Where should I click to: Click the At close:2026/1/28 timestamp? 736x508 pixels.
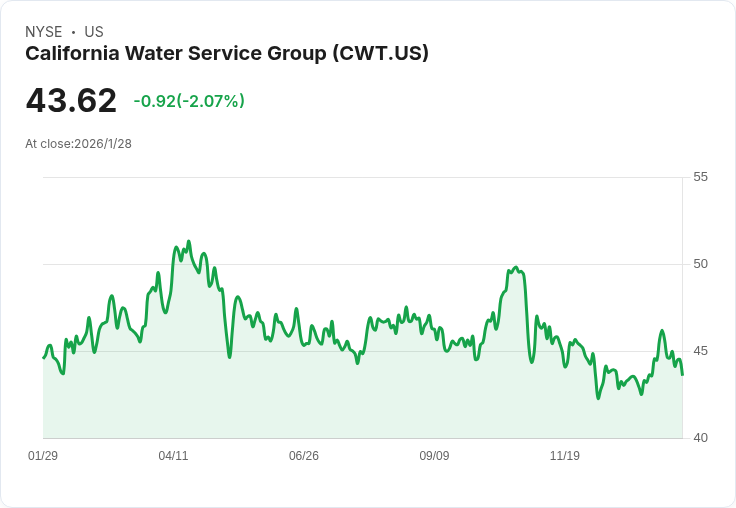coord(78,144)
